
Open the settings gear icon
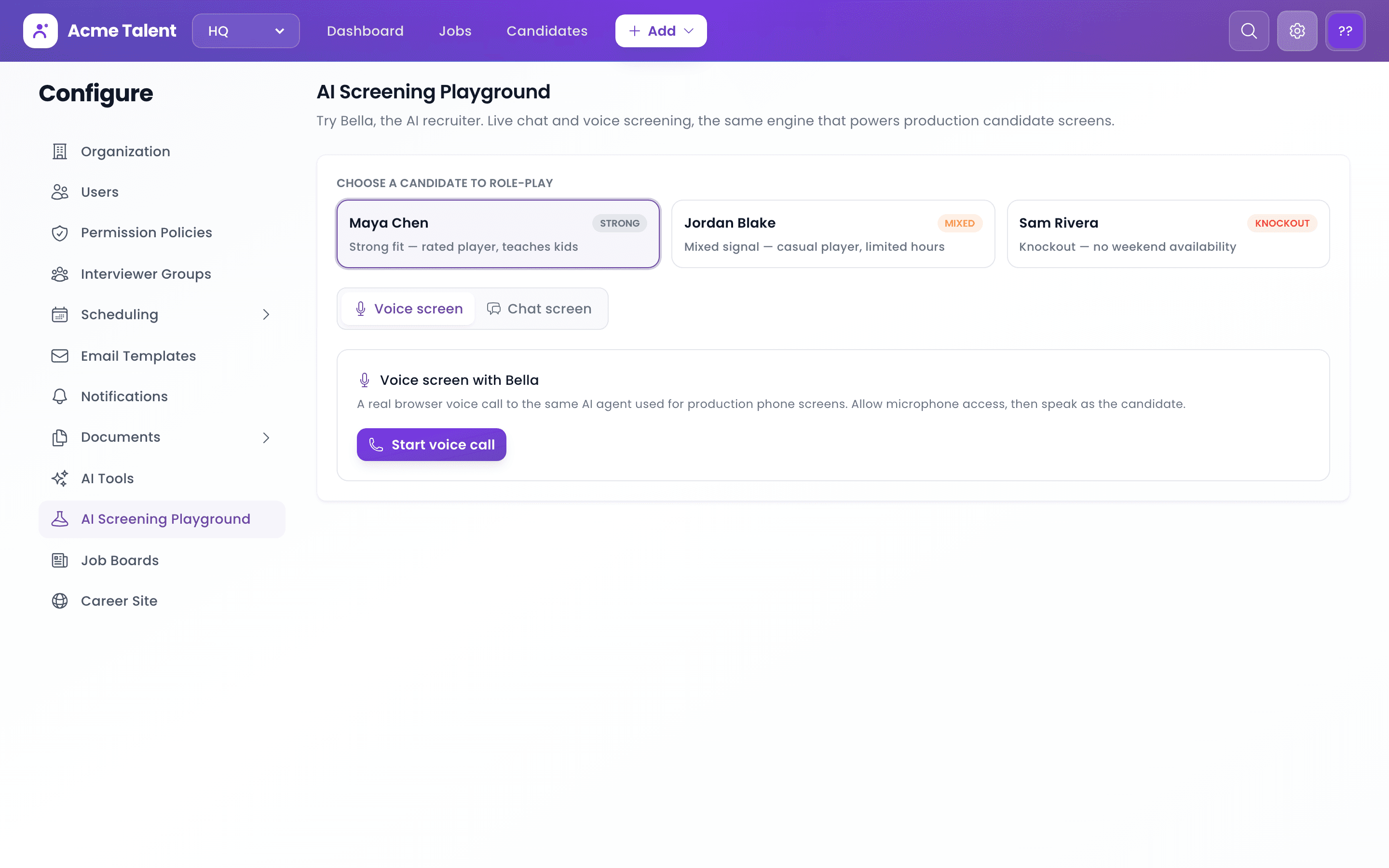tap(1297, 31)
